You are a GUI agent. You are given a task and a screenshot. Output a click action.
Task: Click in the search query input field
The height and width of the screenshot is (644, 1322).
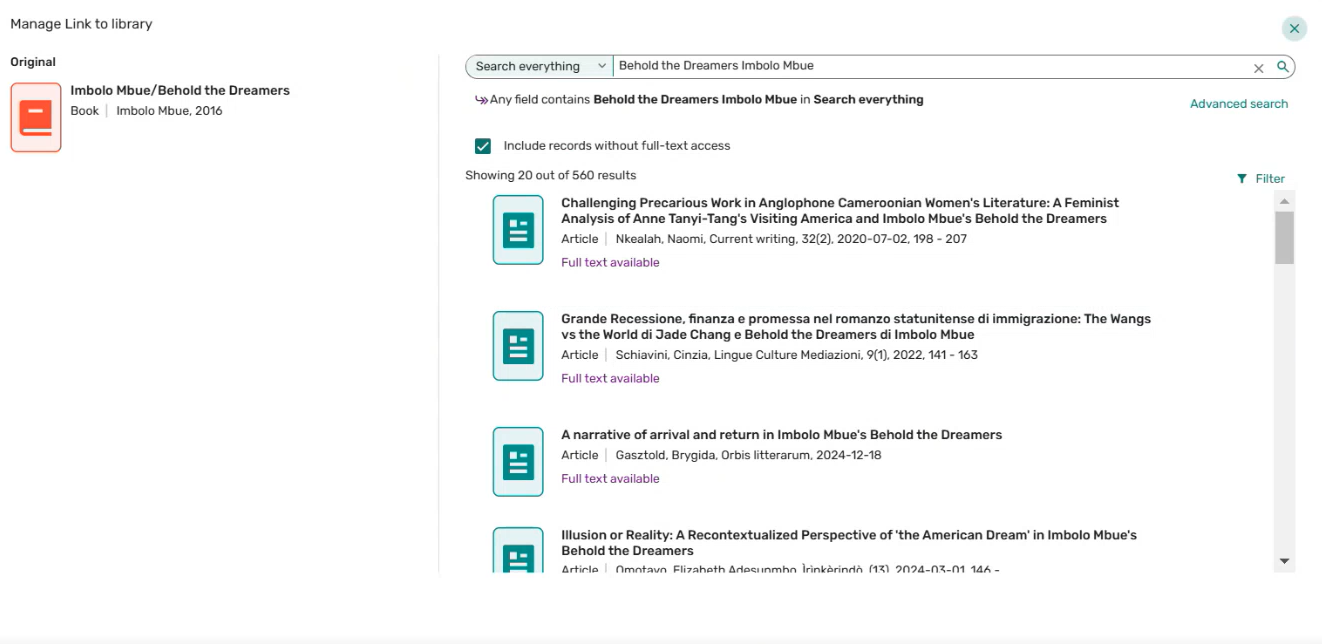pos(930,67)
